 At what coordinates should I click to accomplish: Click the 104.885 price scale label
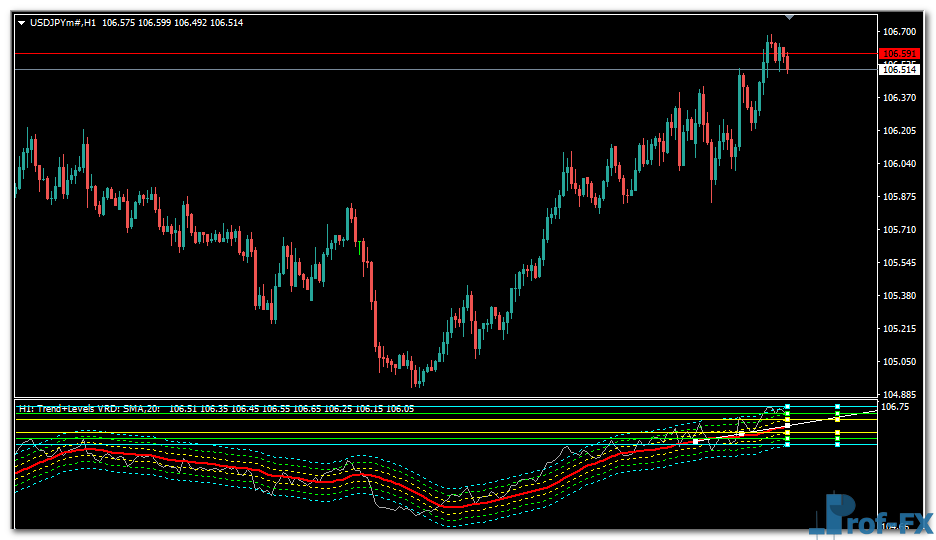coord(900,395)
